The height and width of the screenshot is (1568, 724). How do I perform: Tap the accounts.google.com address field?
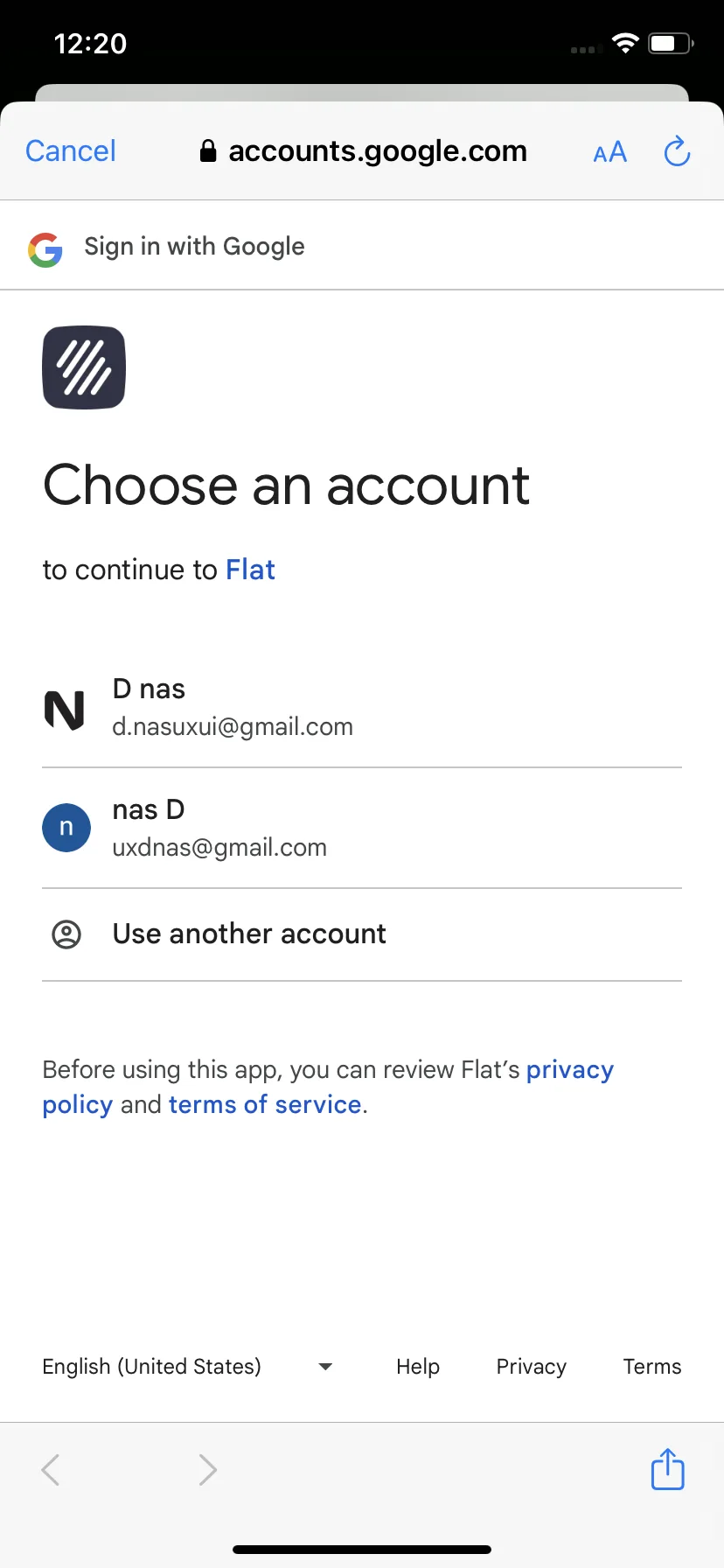tap(377, 151)
